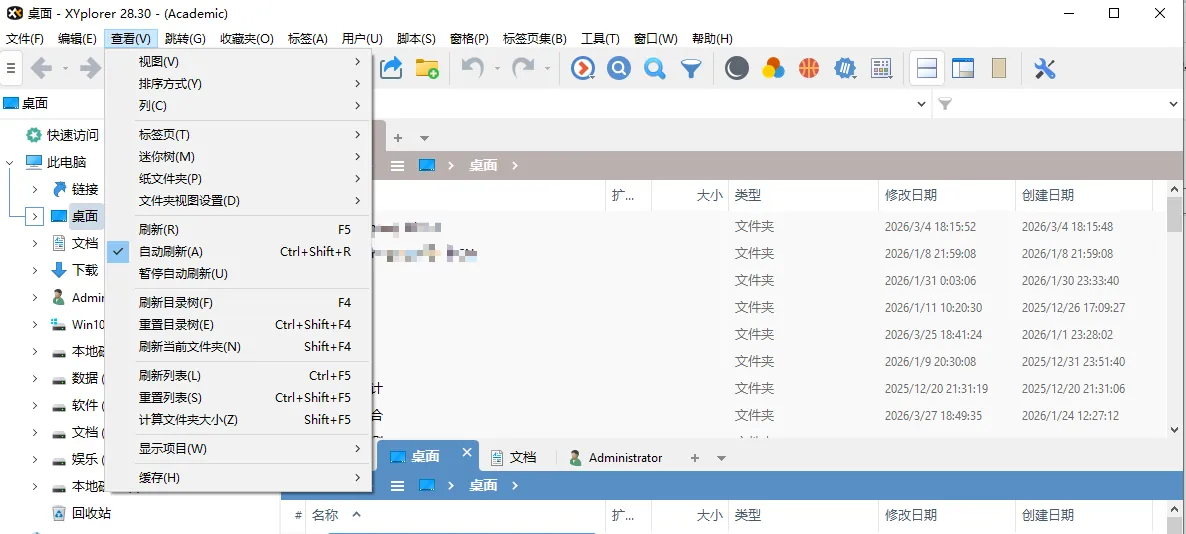Viewport: 1186px width, 534px height.
Task: Open the 文件(F) menu
Action: [x=25, y=39]
